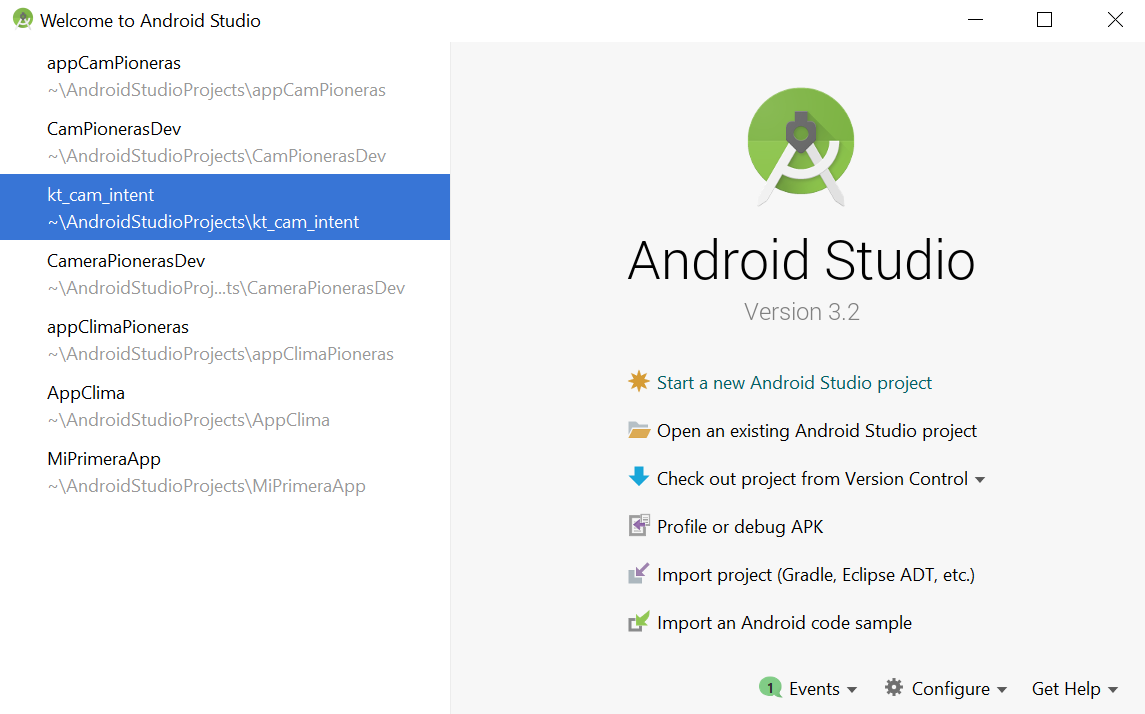Screen dimensions: 1145x714
Task: Choose Import project (Gradle, Eclipse ADT, etc.)
Action: click(x=816, y=575)
